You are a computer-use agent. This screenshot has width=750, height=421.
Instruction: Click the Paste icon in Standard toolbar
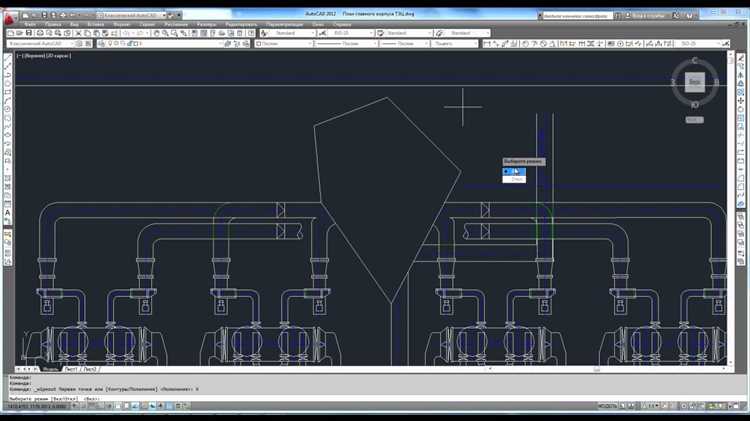pyautogui.click(x=97, y=33)
